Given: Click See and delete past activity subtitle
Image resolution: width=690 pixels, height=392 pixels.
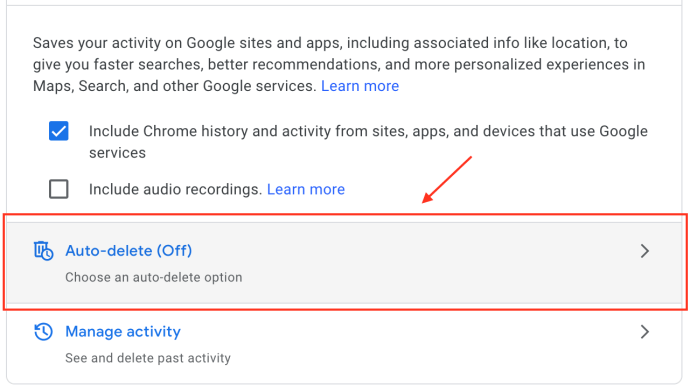Looking at the screenshot, I should [x=148, y=358].
